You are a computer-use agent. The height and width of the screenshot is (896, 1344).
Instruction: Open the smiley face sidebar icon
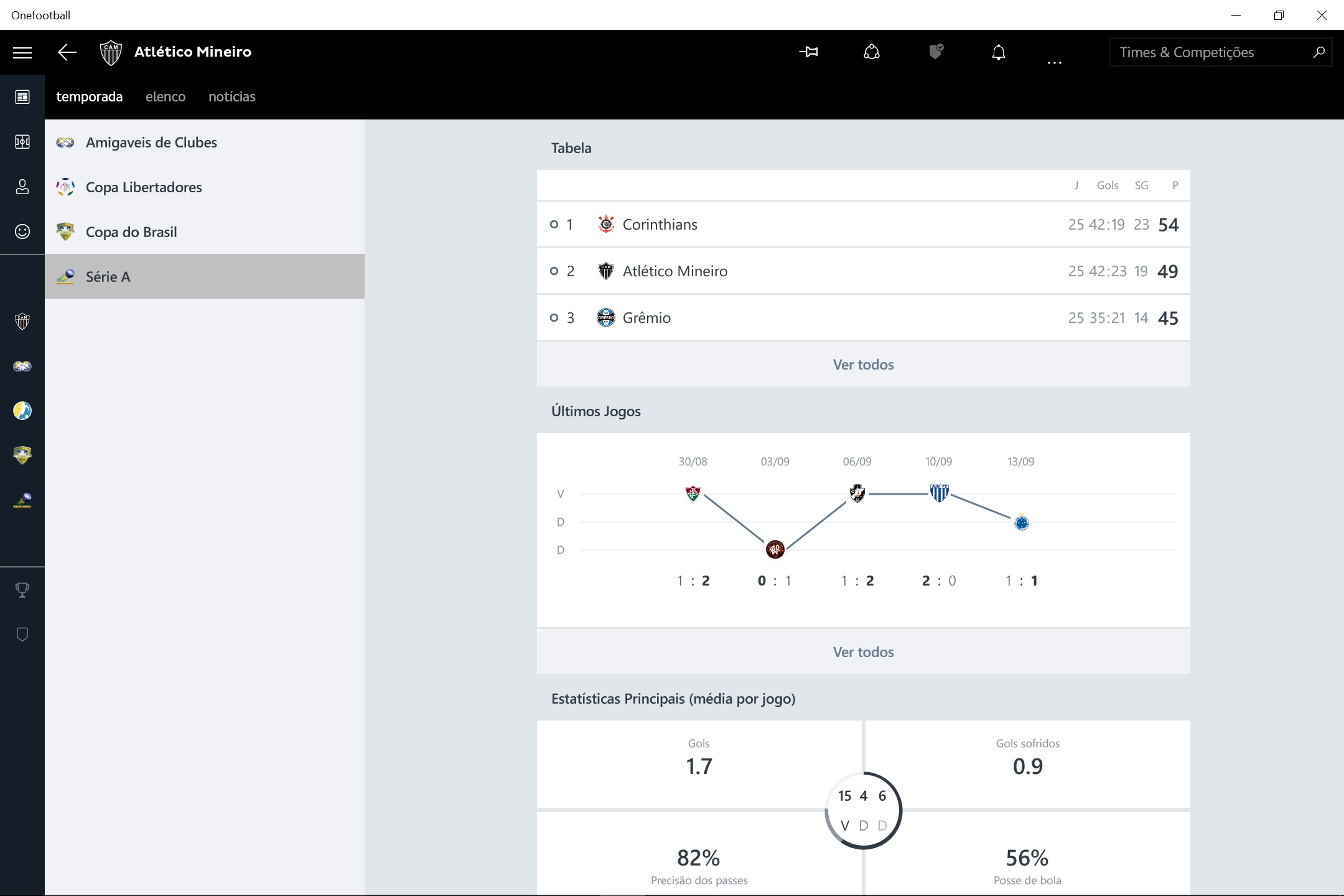click(x=22, y=231)
